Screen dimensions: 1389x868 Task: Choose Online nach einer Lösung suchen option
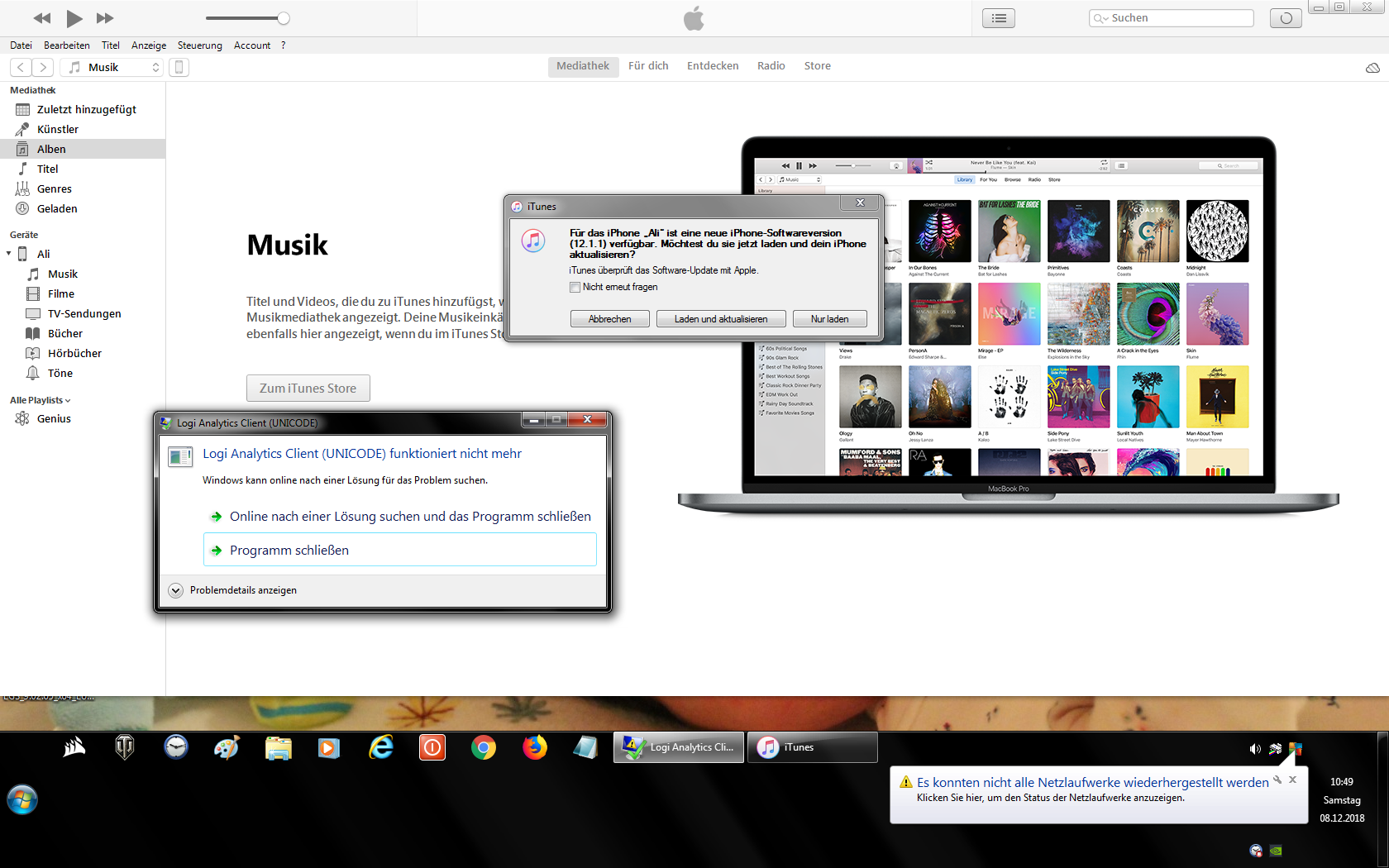(400, 517)
